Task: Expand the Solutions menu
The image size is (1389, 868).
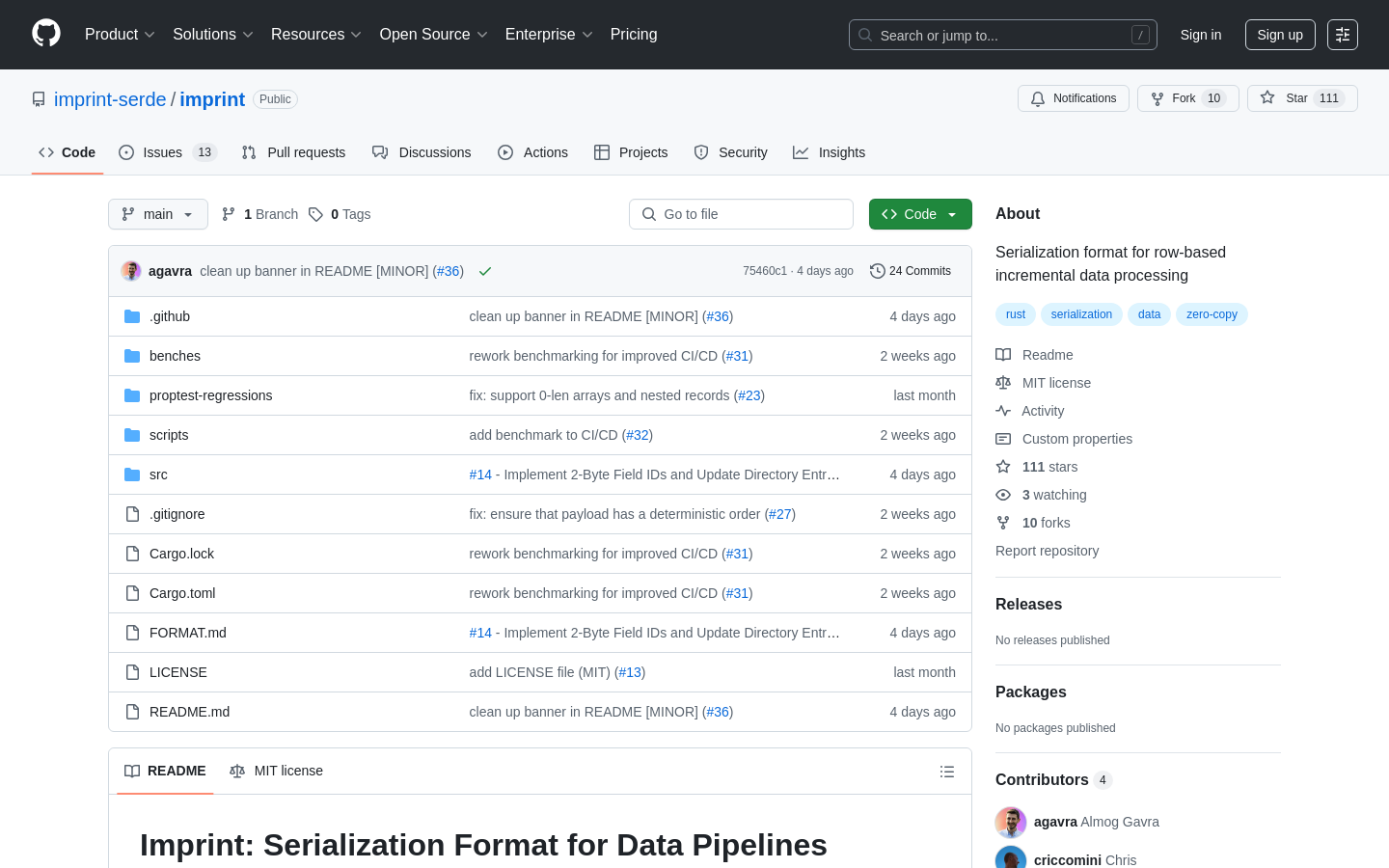Action: [213, 35]
